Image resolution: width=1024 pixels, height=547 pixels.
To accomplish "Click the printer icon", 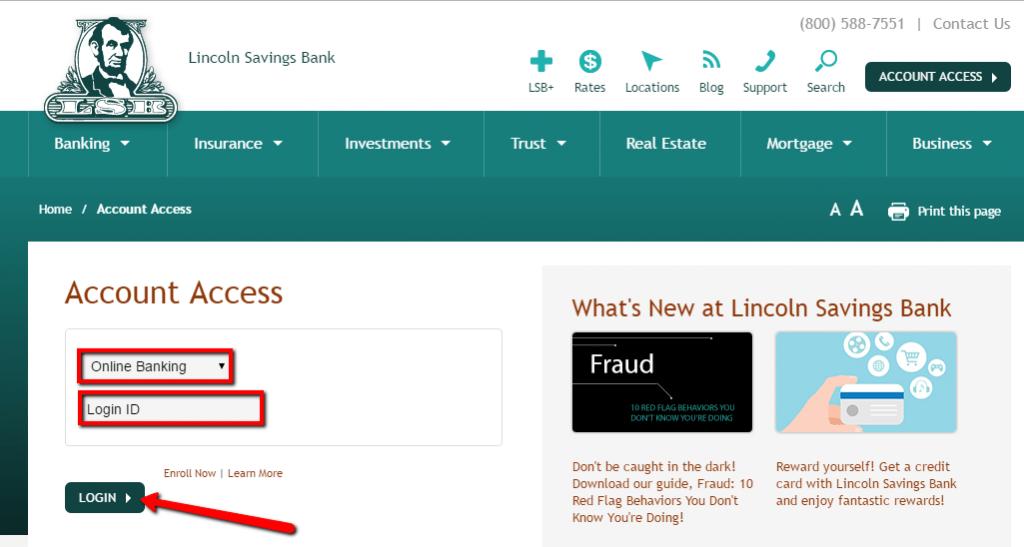I will click(x=898, y=211).
